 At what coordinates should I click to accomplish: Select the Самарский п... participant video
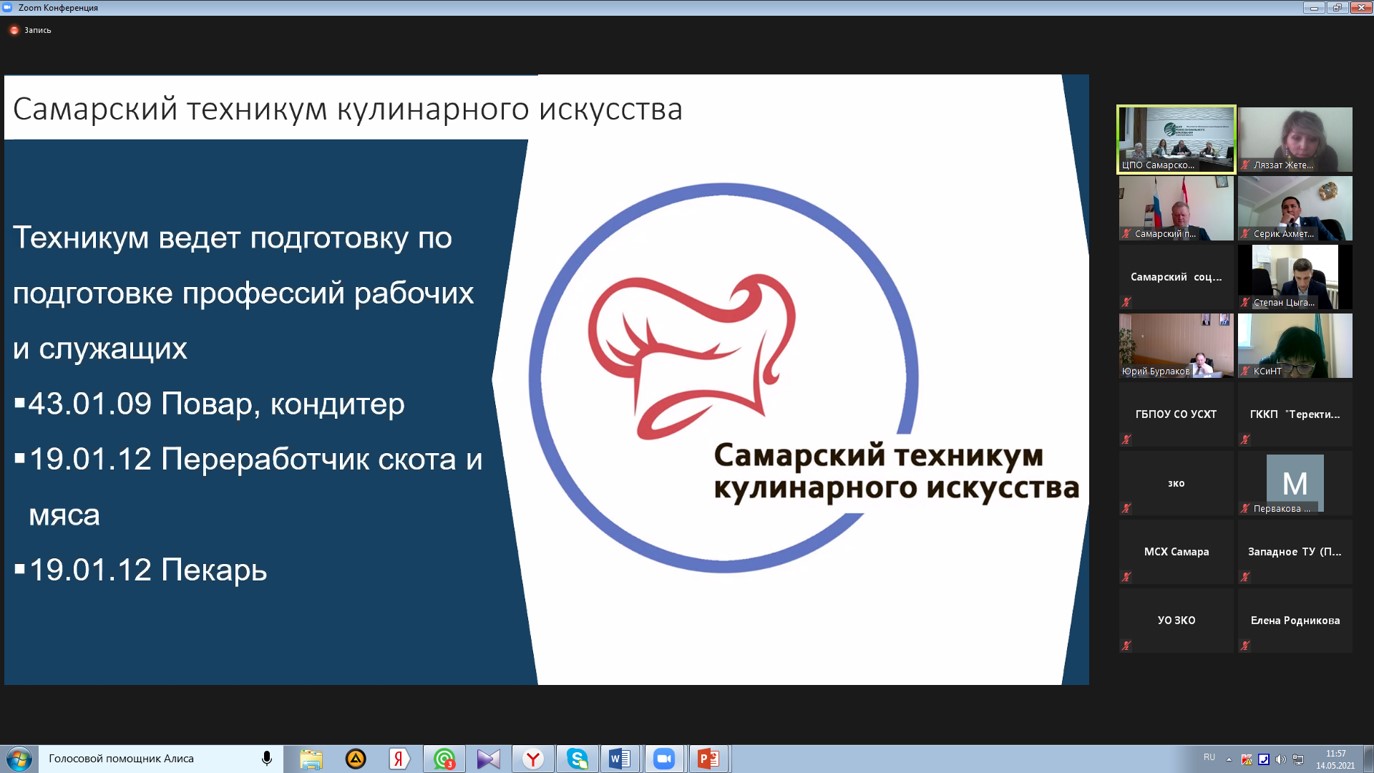point(1176,208)
